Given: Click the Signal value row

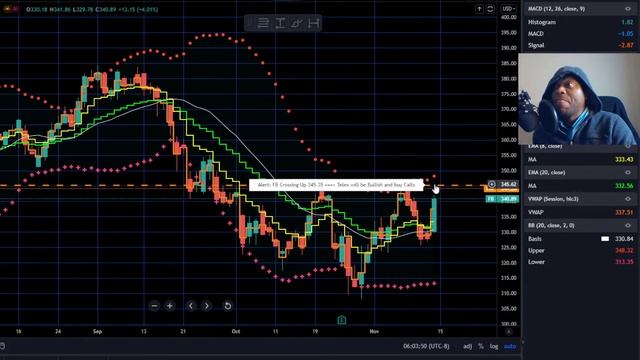Looking at the screenshot, I should coord(580,45).
